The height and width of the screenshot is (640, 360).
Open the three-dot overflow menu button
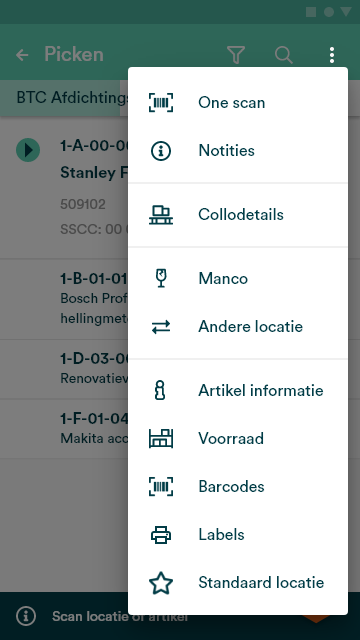(x=332, y=55)
